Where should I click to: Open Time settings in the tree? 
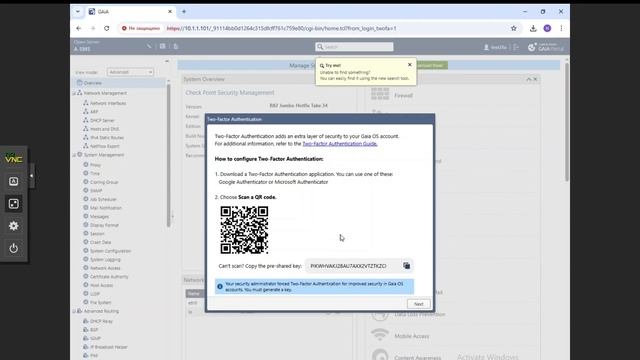(x=95, y=173)
